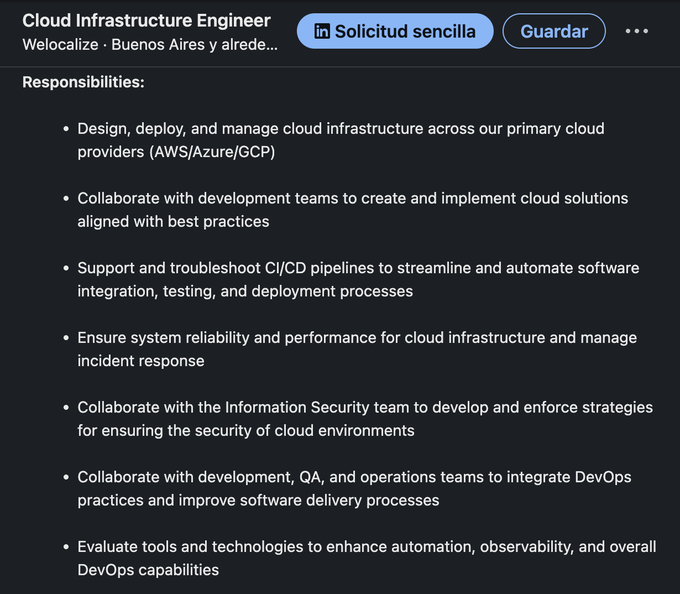Click the Evaluate tools and technologies bullet
Viewport: 680px width, 594px height.
point(367,558)
